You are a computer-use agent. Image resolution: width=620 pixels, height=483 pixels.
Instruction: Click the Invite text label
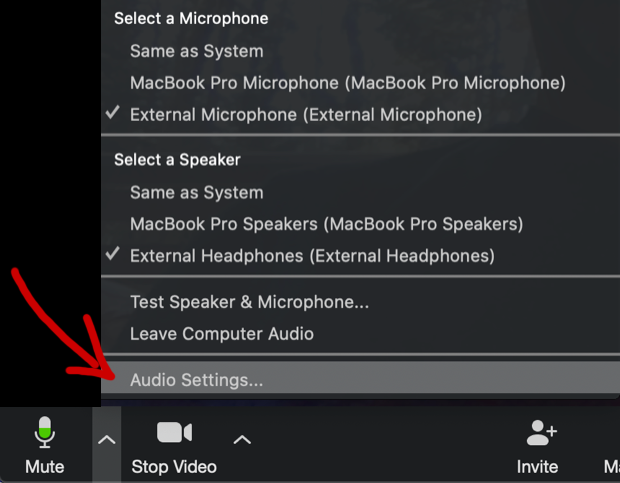pos(537,467)
